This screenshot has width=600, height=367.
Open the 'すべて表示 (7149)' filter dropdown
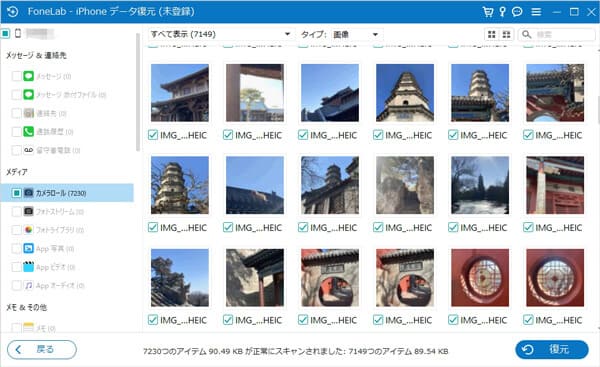(x=220, y=34)
